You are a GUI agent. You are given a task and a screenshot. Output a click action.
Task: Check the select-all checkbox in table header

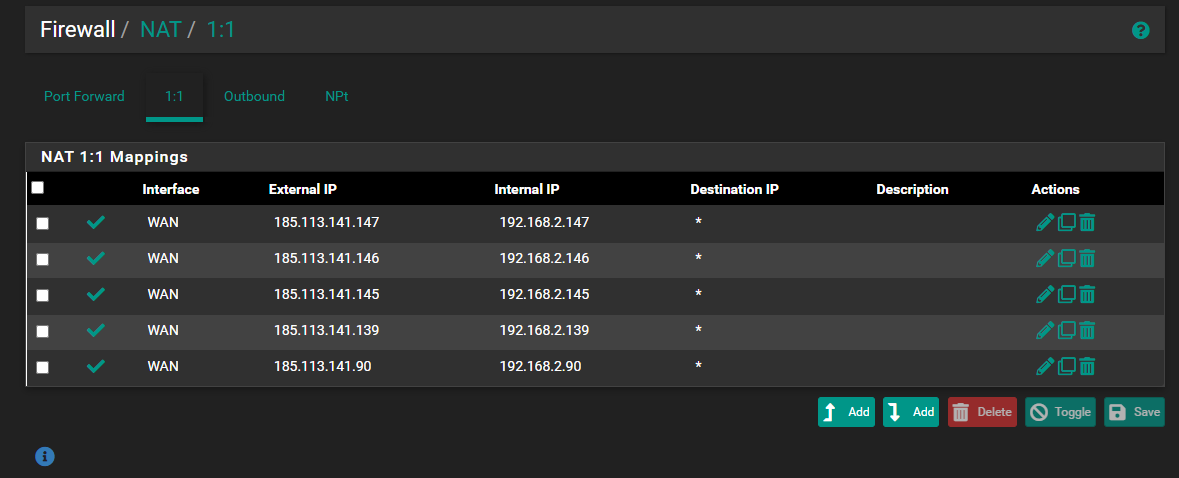click(x=38, y=187)
